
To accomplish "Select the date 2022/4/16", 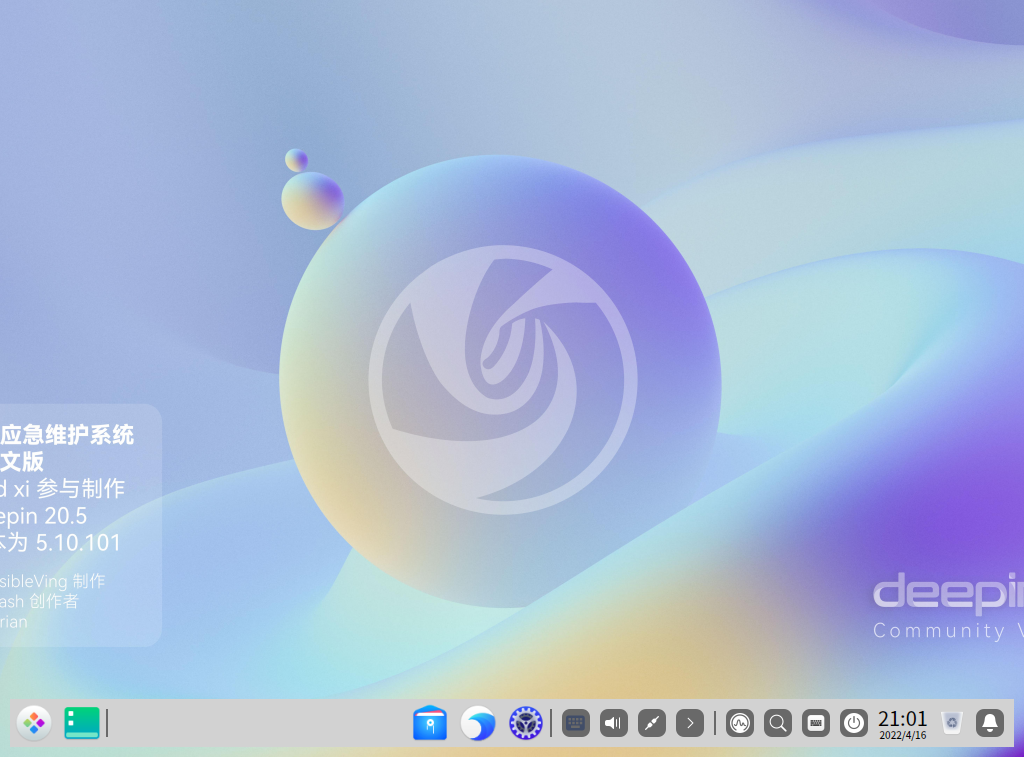I will [902, 734].
